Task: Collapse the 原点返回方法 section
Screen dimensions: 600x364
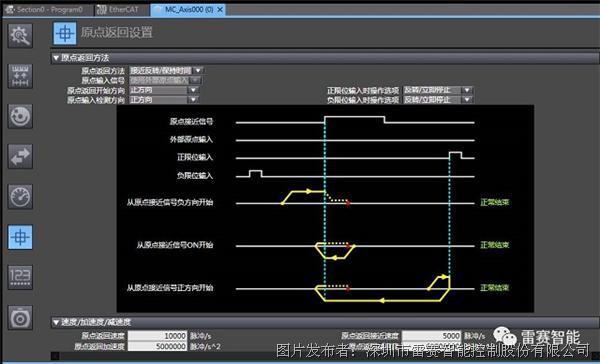Action: (x=56, y=58)
